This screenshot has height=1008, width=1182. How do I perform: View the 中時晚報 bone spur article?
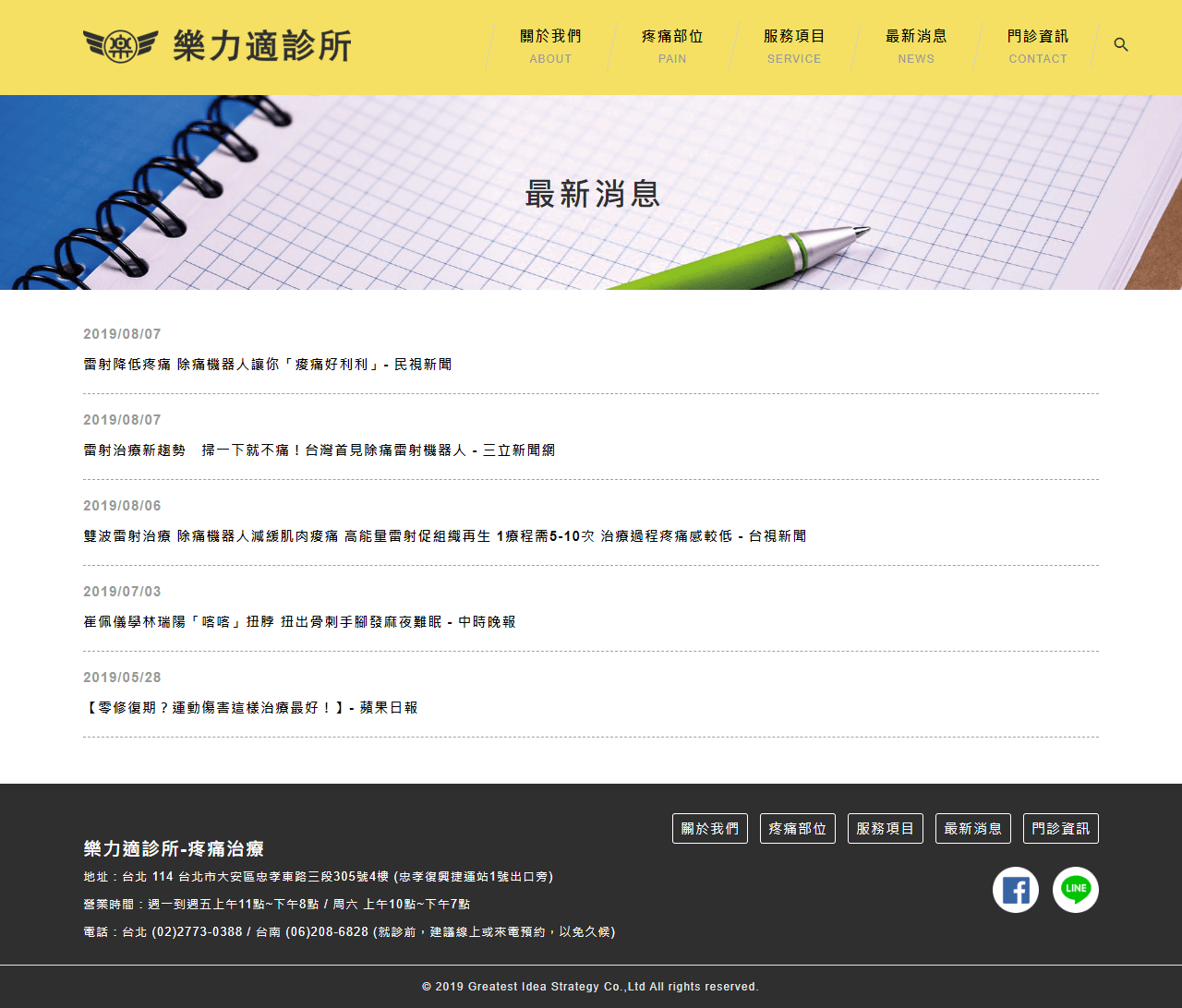(300, 622)
